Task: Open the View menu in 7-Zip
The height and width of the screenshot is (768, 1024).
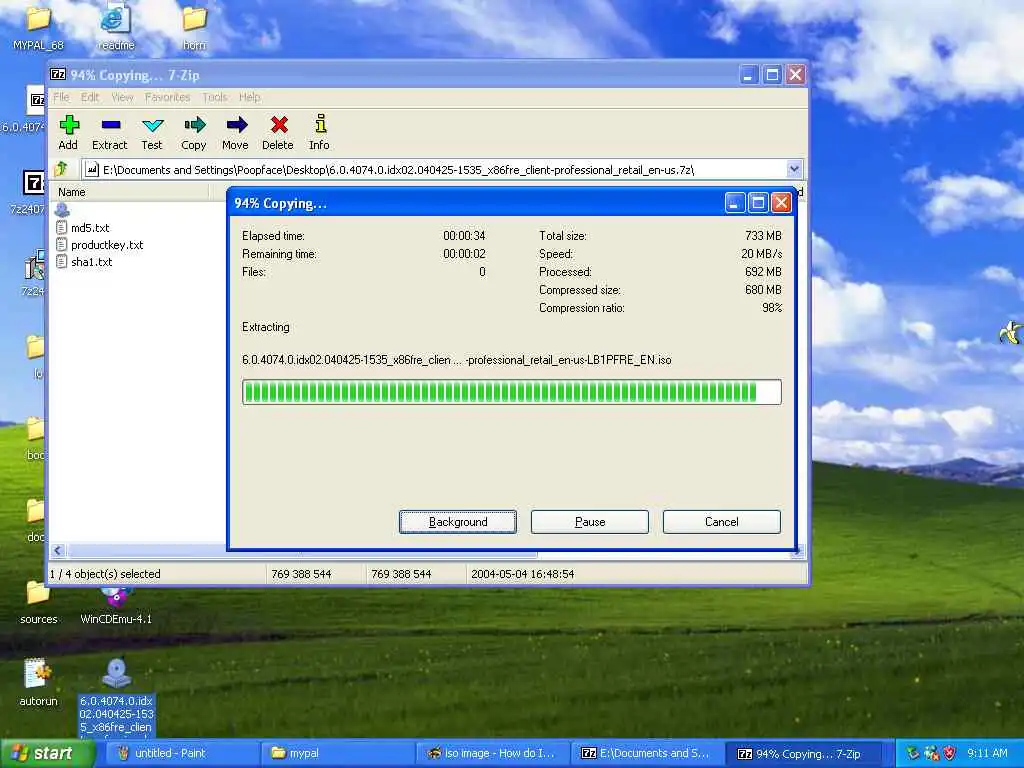Action: pos(122,97)
